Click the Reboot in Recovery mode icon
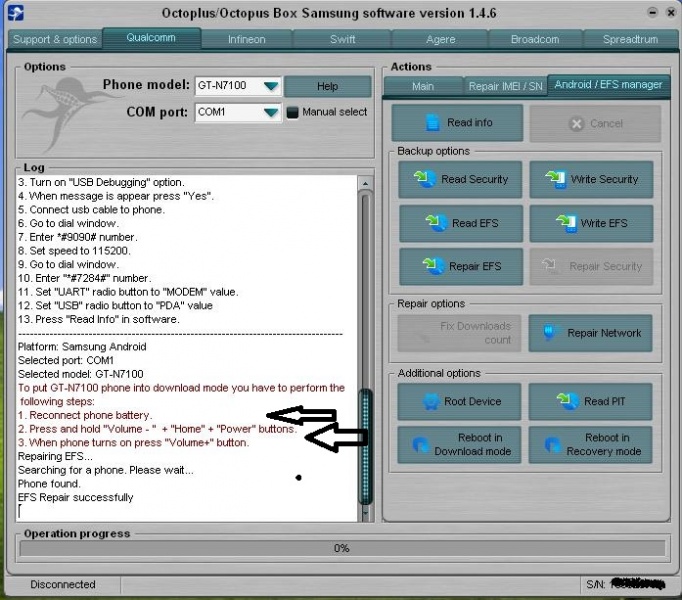The width and height of the screenshot is (682, 600). pyautogui.click(x=553, y=445)
